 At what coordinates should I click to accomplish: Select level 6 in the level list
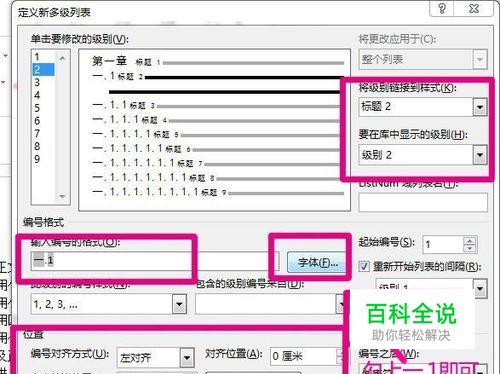(37, 121)
